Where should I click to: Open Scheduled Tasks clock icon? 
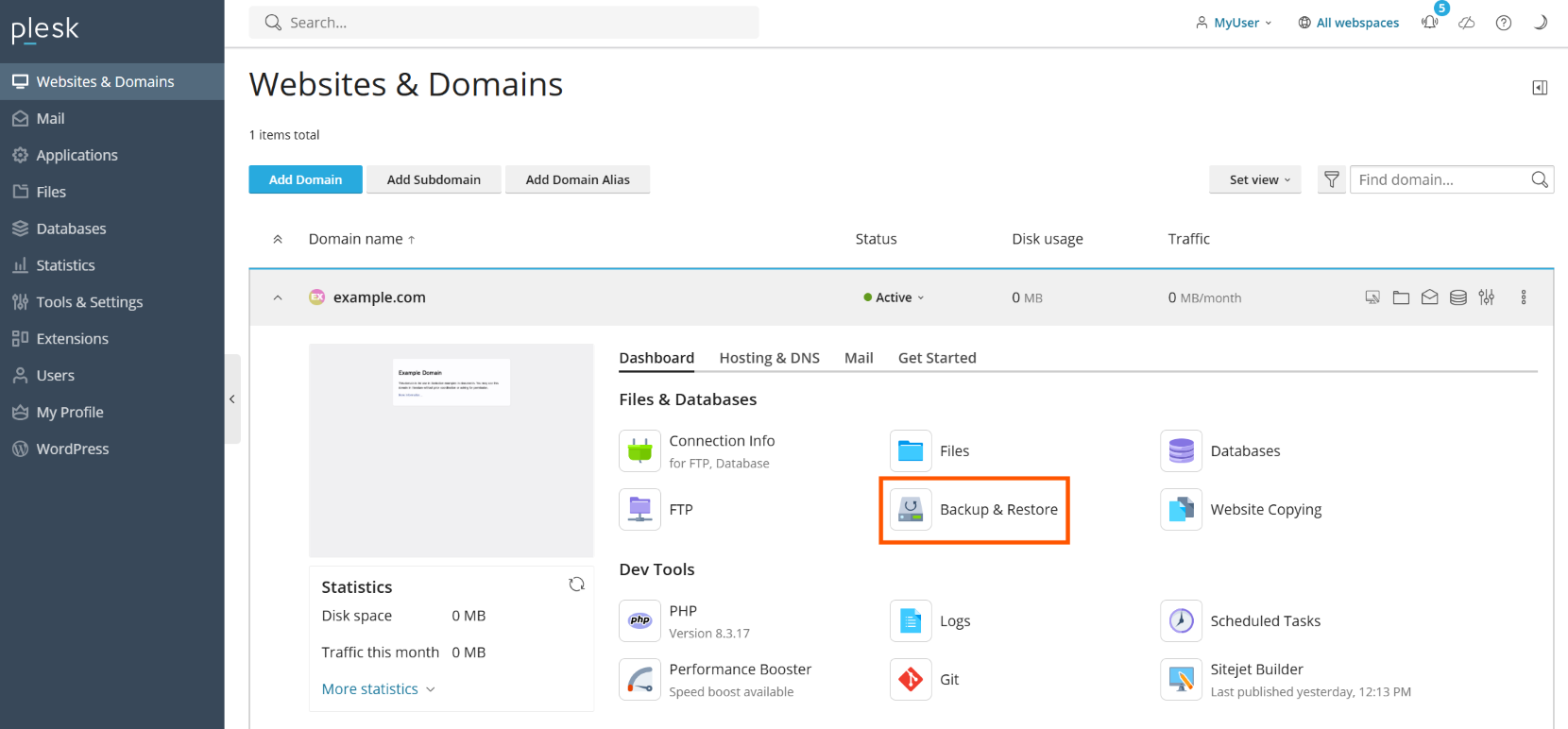[1181, 620]
